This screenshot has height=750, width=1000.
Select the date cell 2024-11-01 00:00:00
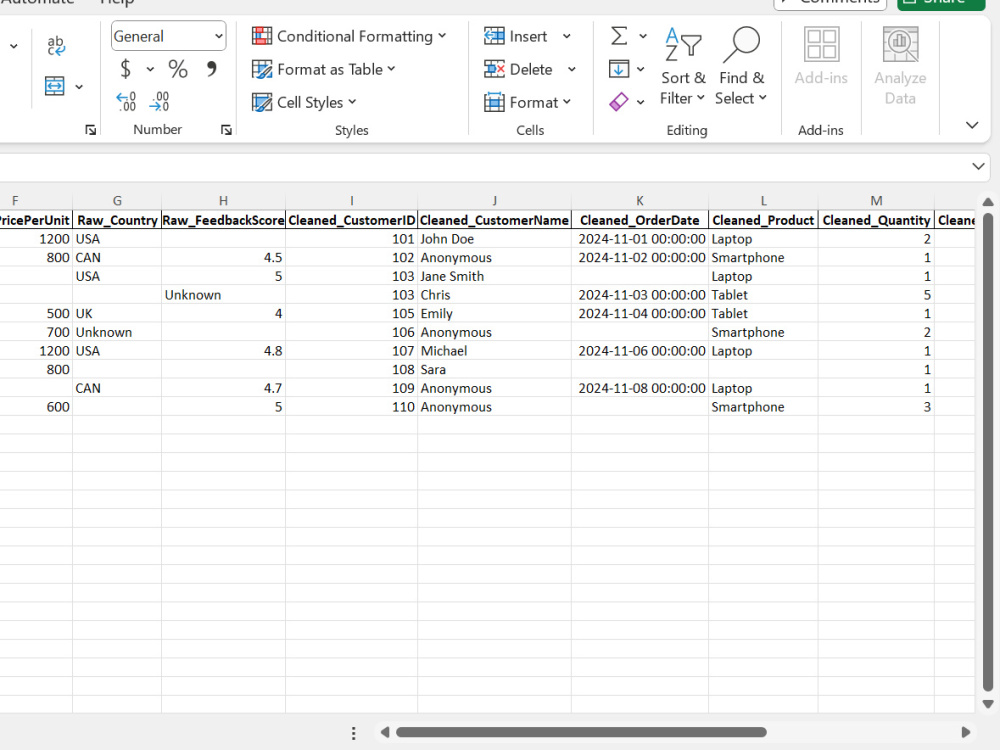(640, 239)
